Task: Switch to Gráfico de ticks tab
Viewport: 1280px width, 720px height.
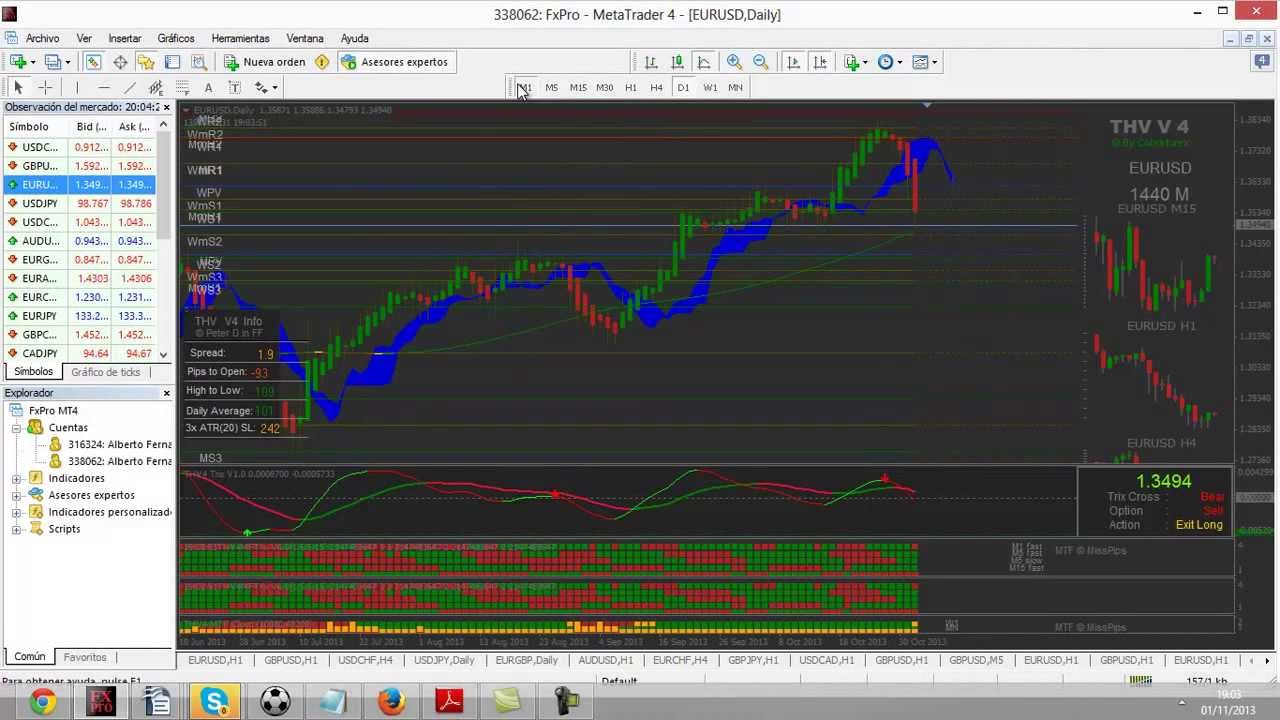Action: [105, 372]
